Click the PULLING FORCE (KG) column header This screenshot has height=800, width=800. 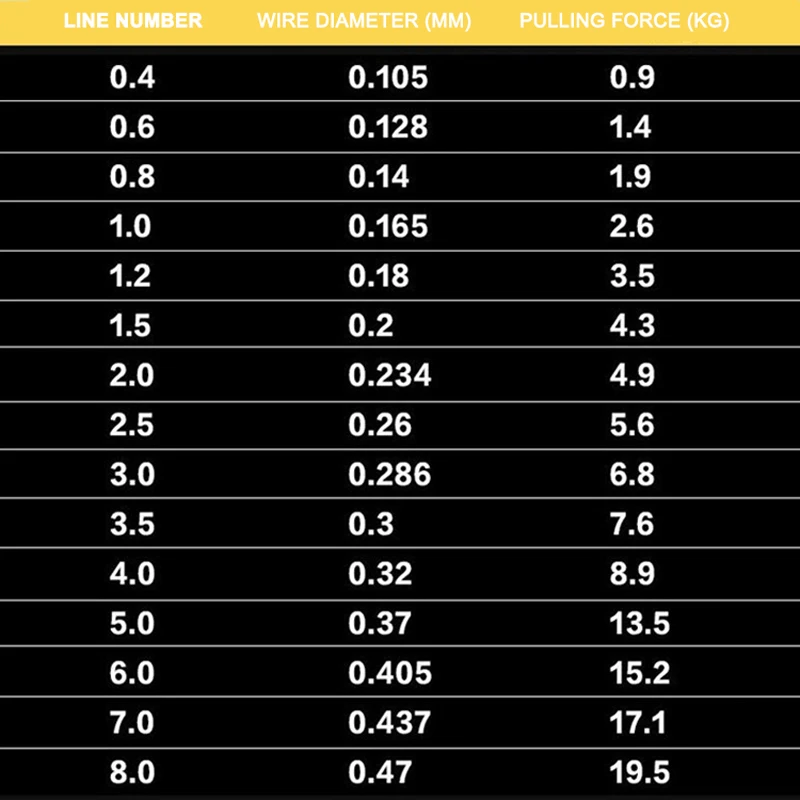tap(624, 21)
